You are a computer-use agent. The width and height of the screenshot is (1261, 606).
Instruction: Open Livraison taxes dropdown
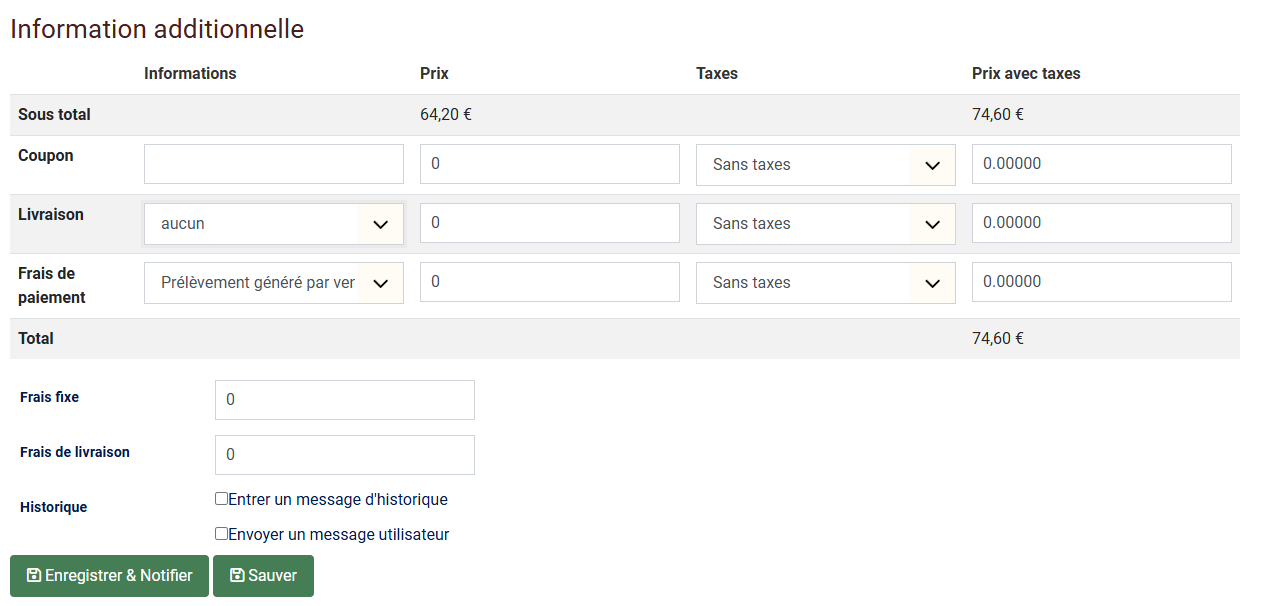825,224
